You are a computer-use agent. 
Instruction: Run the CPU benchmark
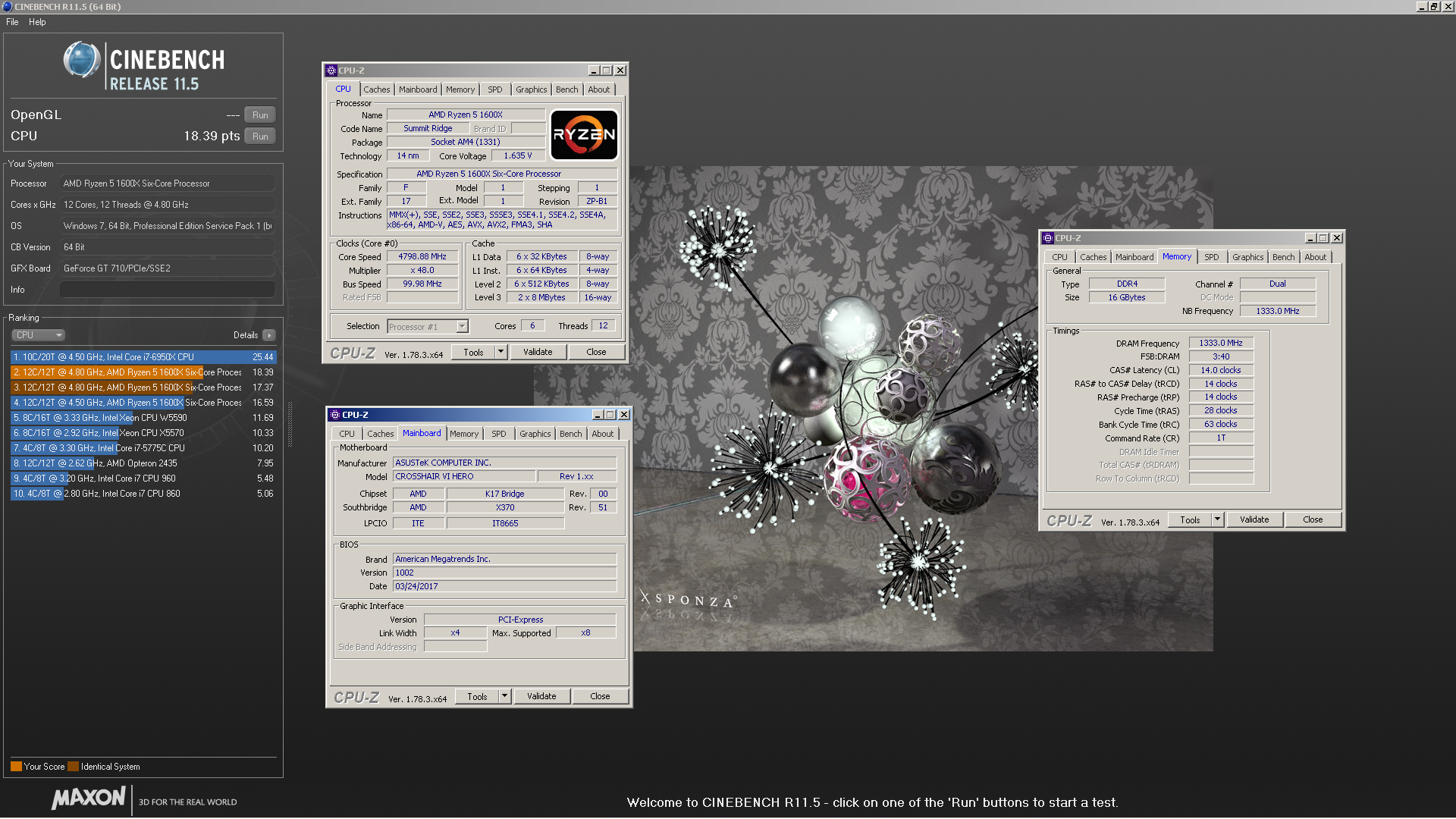pos(260,136)
